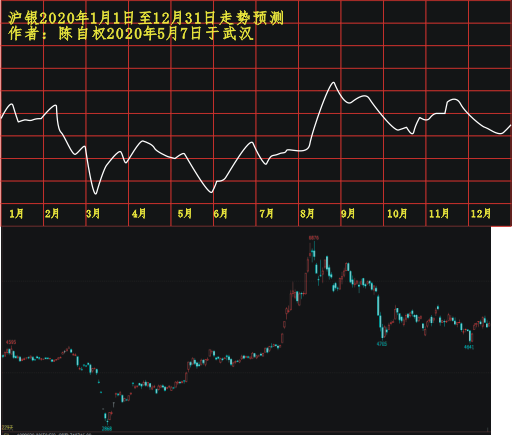
Task: Click the '7月' axis label
Action: point(267,214)
